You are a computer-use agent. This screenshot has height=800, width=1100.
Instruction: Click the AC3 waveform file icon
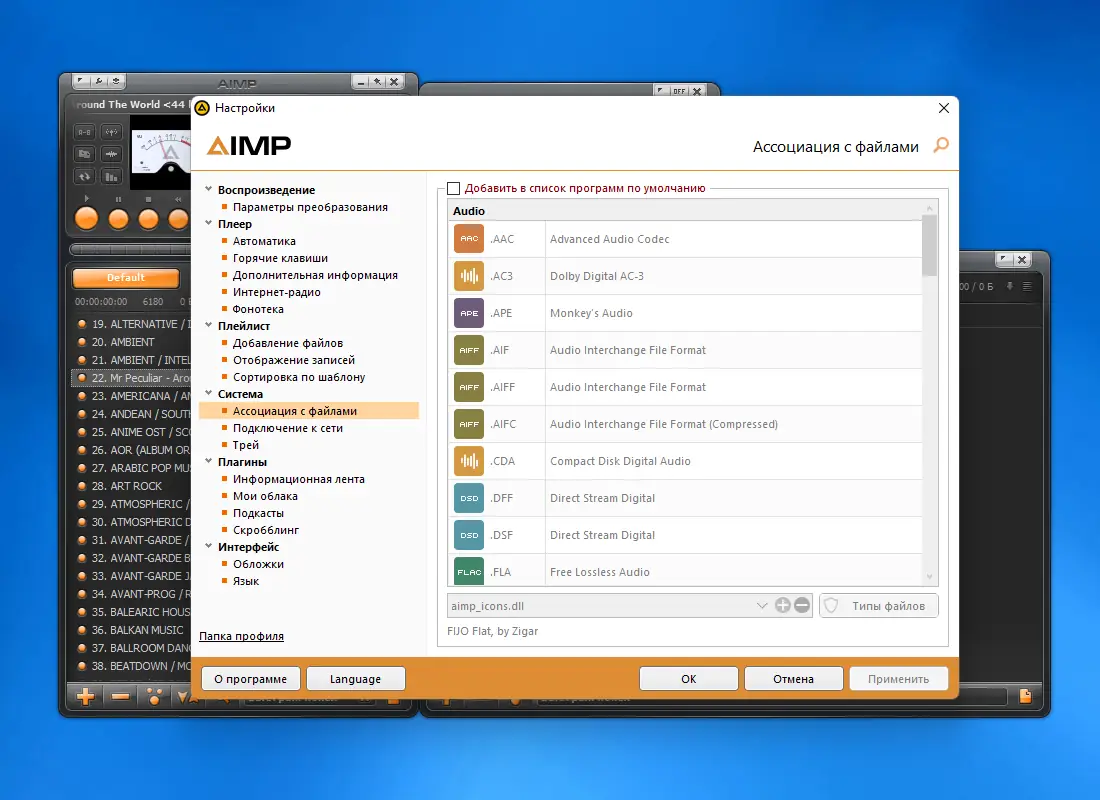point(469,276)
